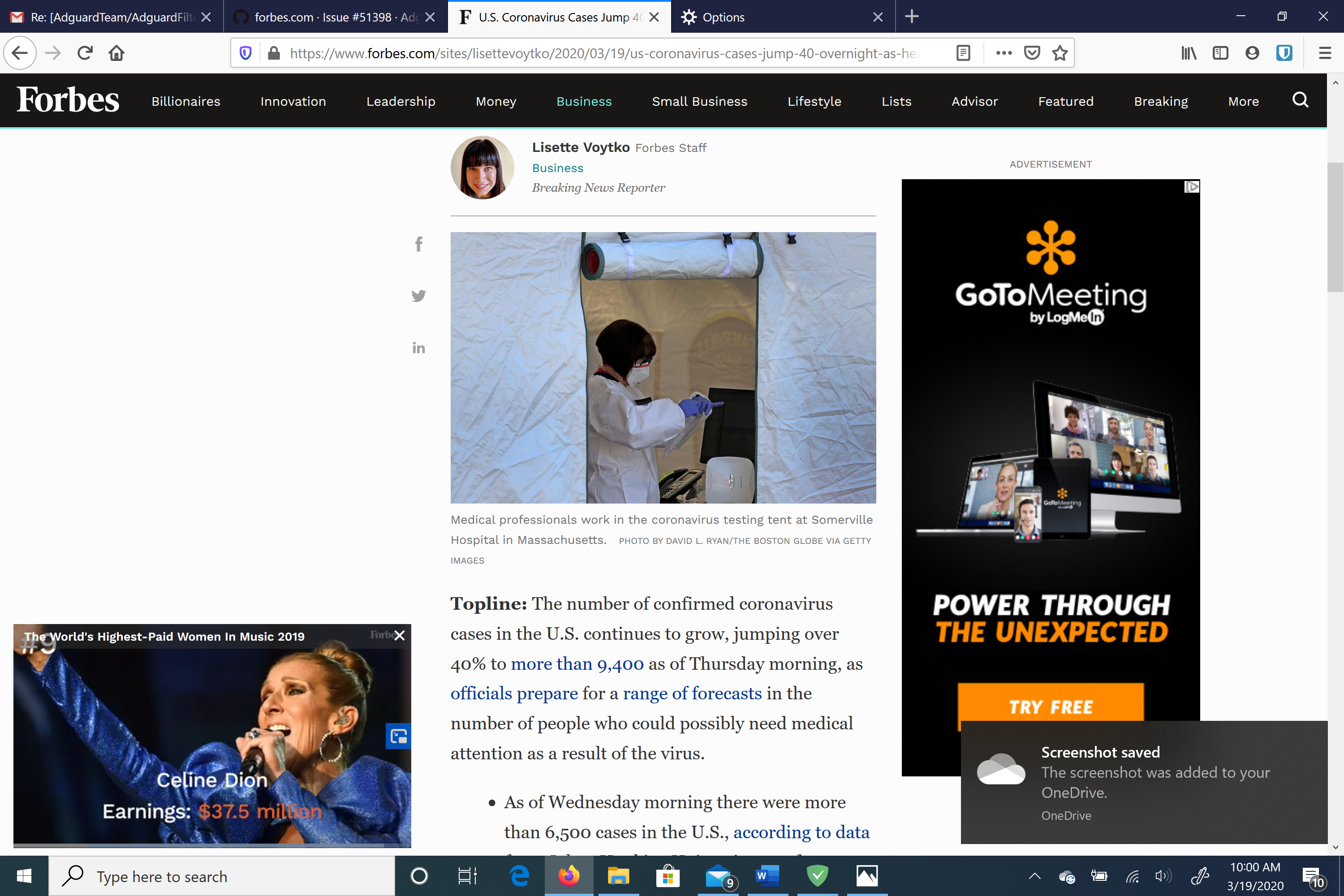Share article on Twitter

tap(419, 295)
